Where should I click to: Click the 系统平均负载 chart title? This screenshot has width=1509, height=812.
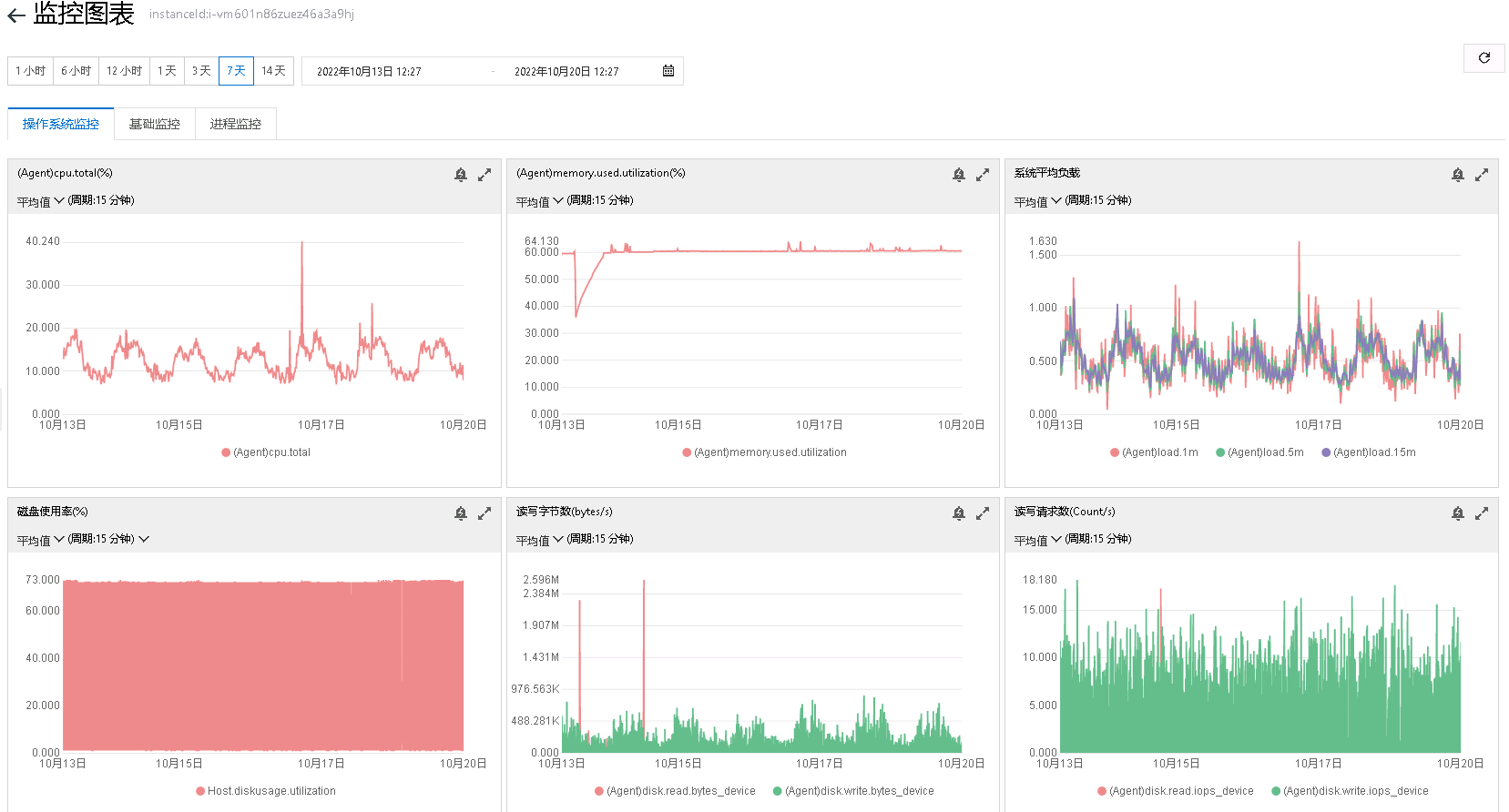(1047, 173)
